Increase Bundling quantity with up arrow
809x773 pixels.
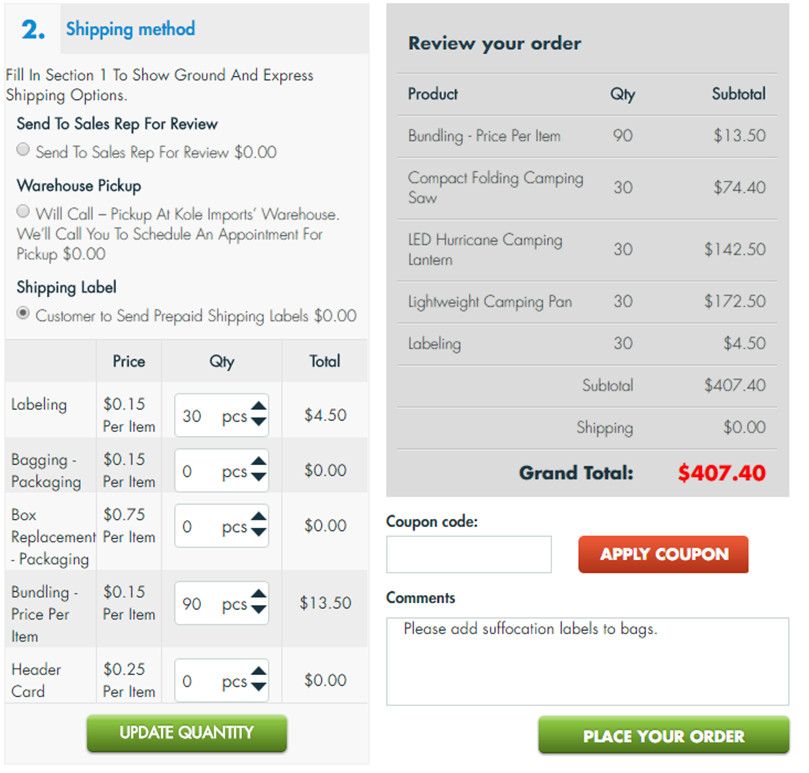point(258,594)
